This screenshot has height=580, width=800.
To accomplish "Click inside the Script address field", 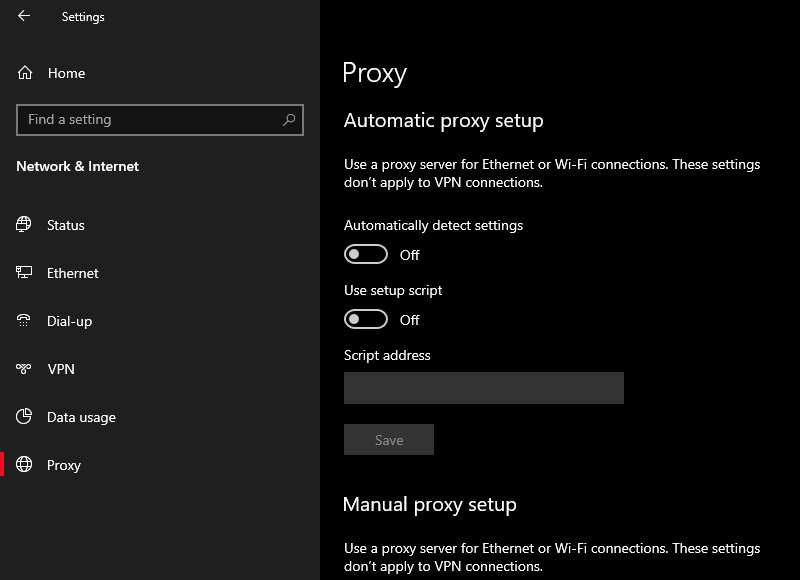I will coord(484,388).
